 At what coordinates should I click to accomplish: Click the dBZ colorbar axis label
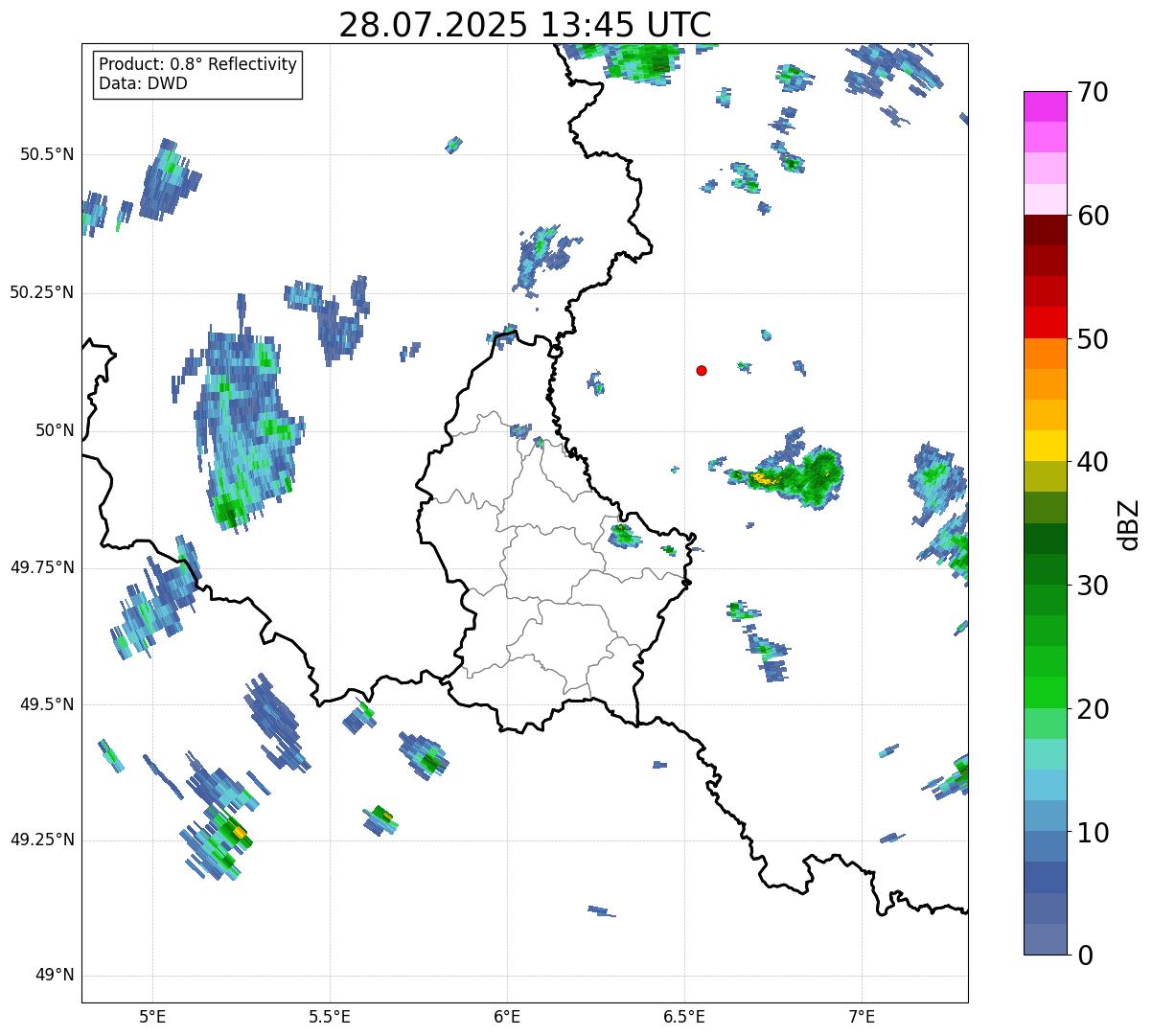[1128, 523]
